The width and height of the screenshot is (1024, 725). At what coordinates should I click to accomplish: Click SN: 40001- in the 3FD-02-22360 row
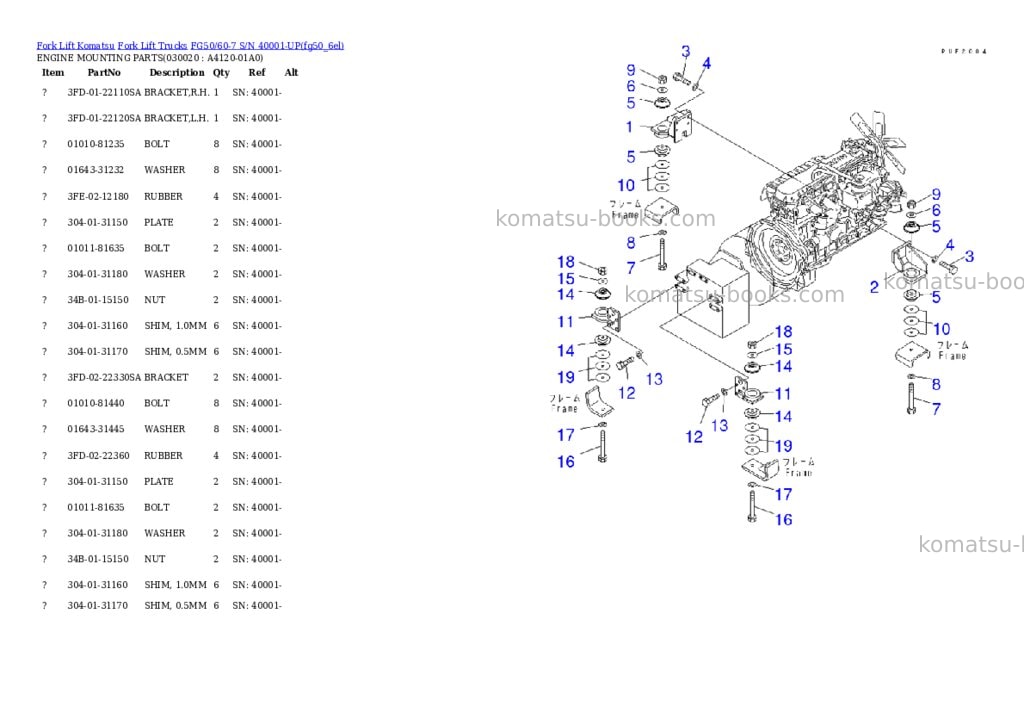pos(257,456)
